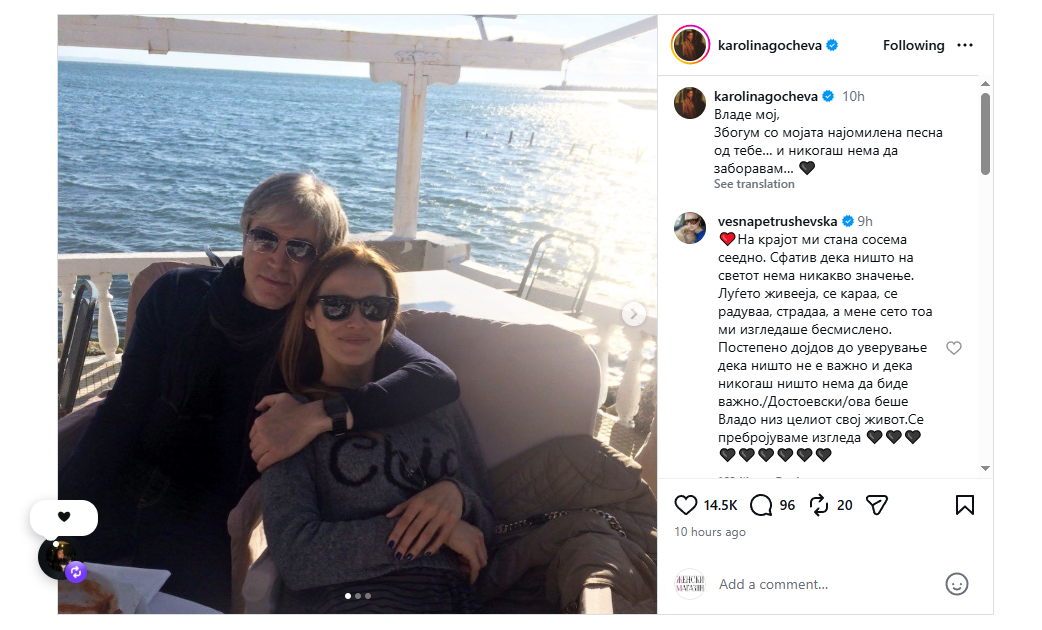Screen dimensions: 1042x630
Task: Open comments via speech bubble icon
Action: (761, 505)
